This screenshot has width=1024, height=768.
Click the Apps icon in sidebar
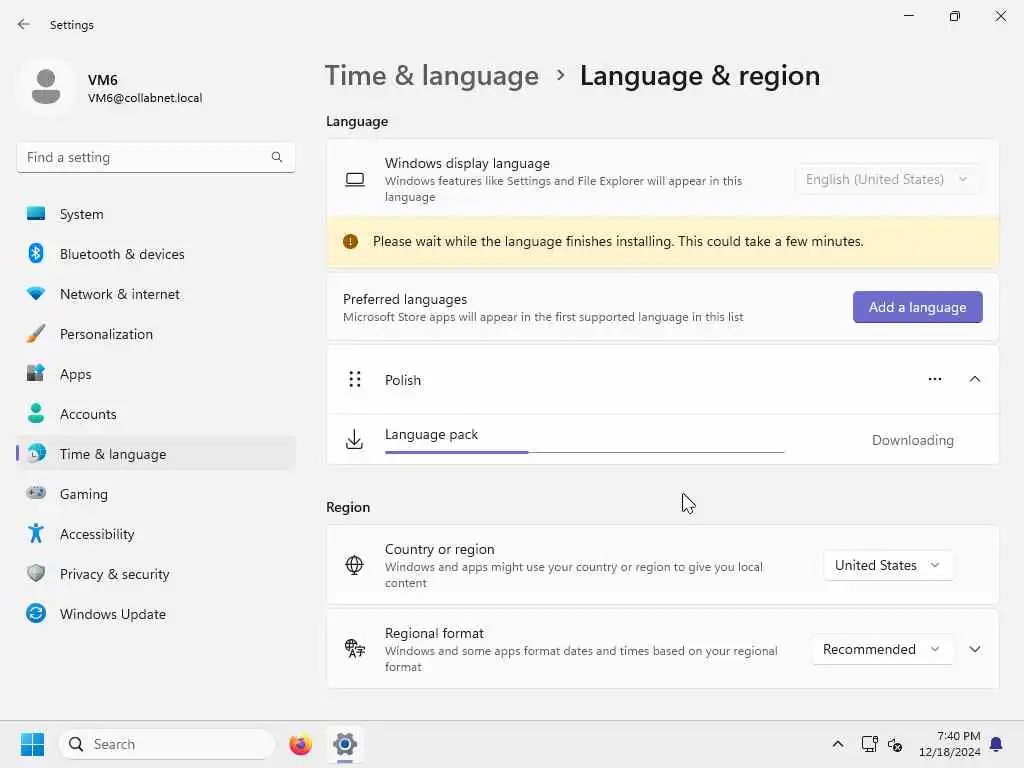pos(36,374)
